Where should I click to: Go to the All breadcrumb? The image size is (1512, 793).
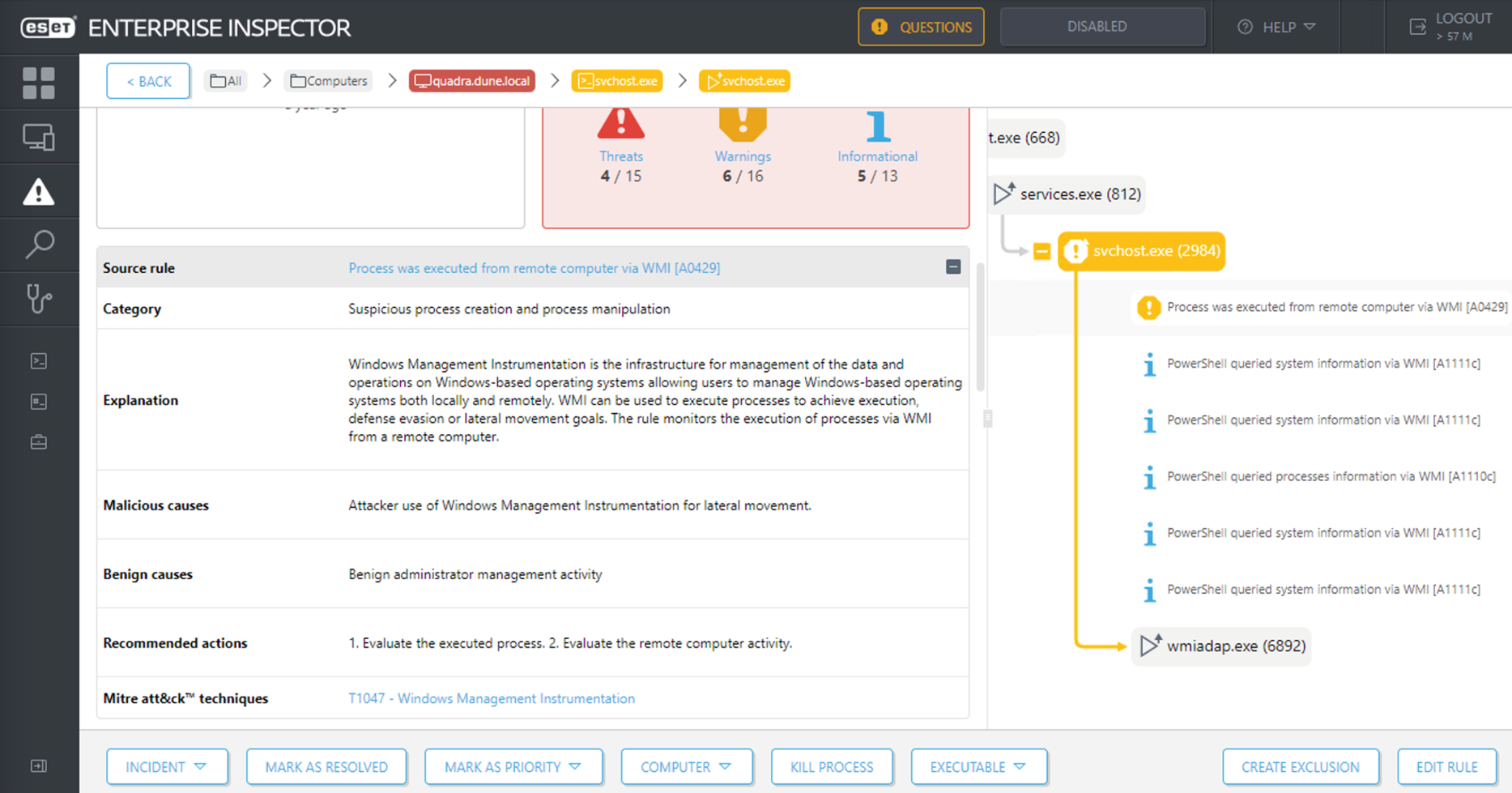point(226,81)
